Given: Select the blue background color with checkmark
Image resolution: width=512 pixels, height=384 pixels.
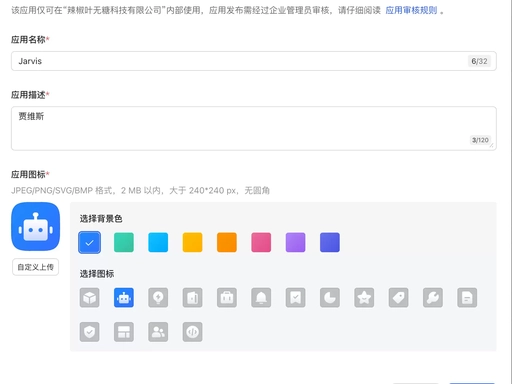Looking at the screenshot, I should [x=89, y=242].
